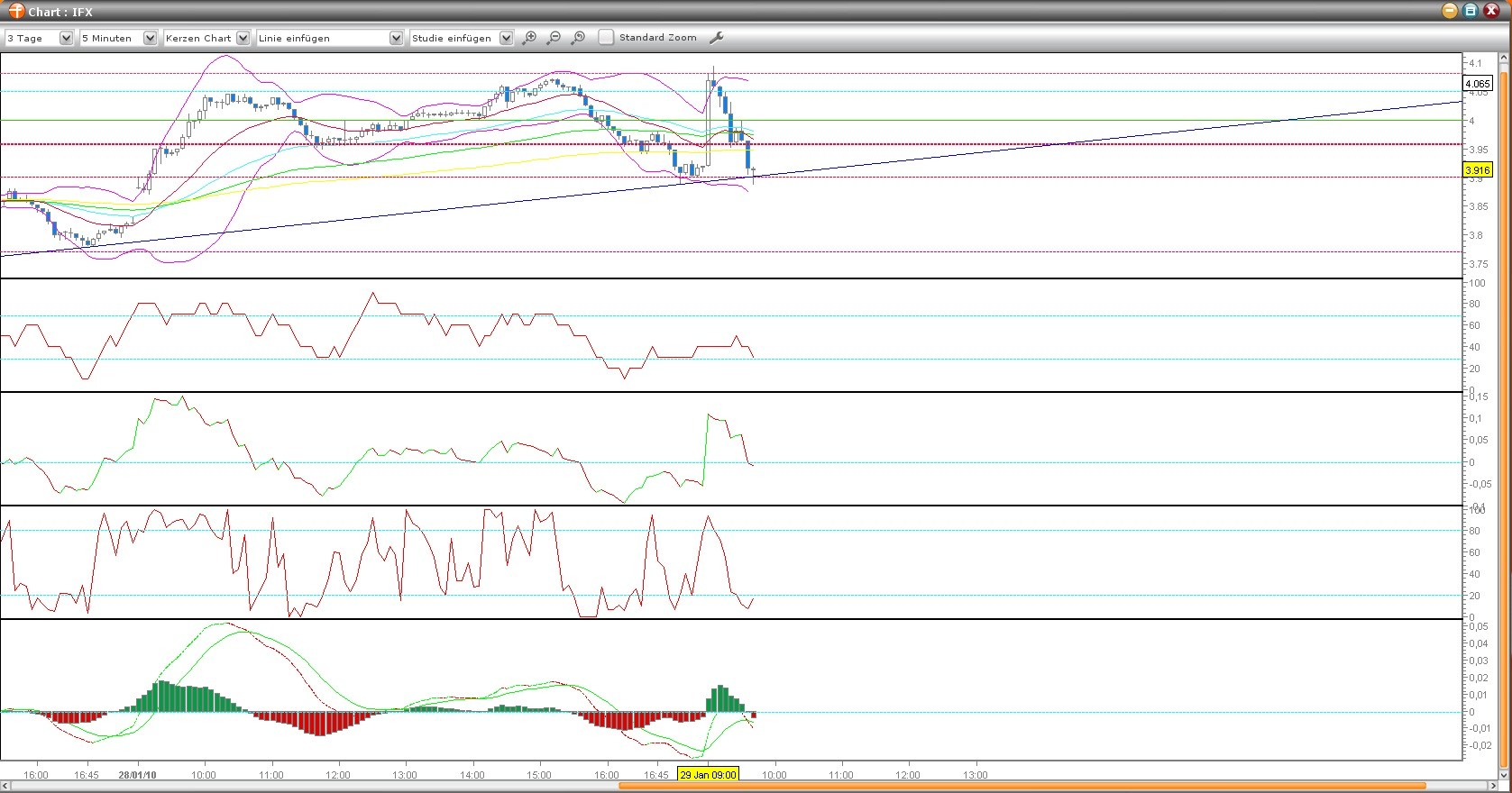Click the horizontal scrollbar orange thumb
Image resolution: width=1512 pixels, height=793 pixels.
[1022, 786]
